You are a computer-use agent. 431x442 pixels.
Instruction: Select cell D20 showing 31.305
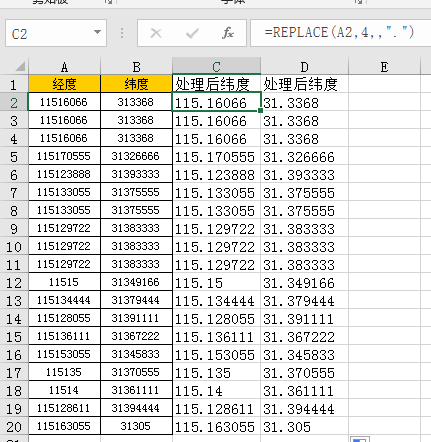pyautogui.click(x=304, y=426)
